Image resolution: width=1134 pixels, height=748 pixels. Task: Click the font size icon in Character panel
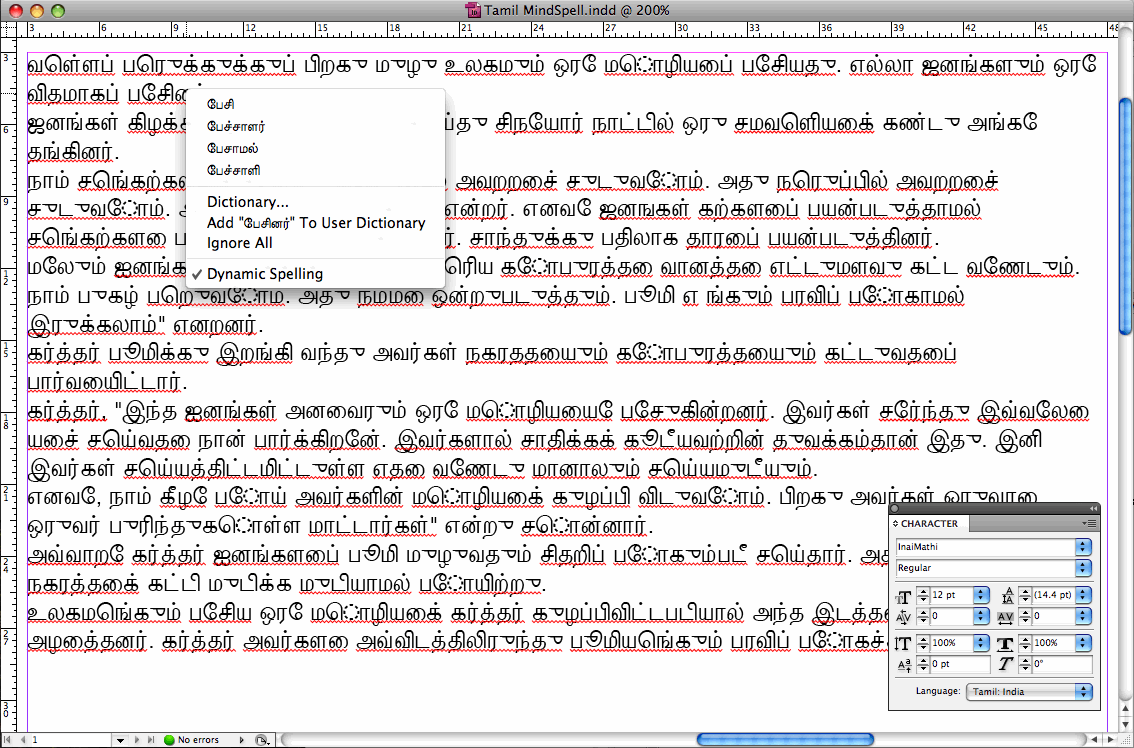click(x=903, y=597)
